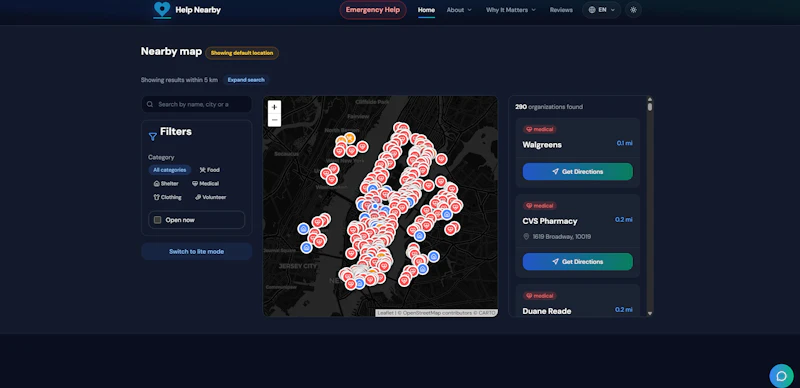Zoom in on the map
The width and height of the screenshot is (800, 388).
click(274, 107)
